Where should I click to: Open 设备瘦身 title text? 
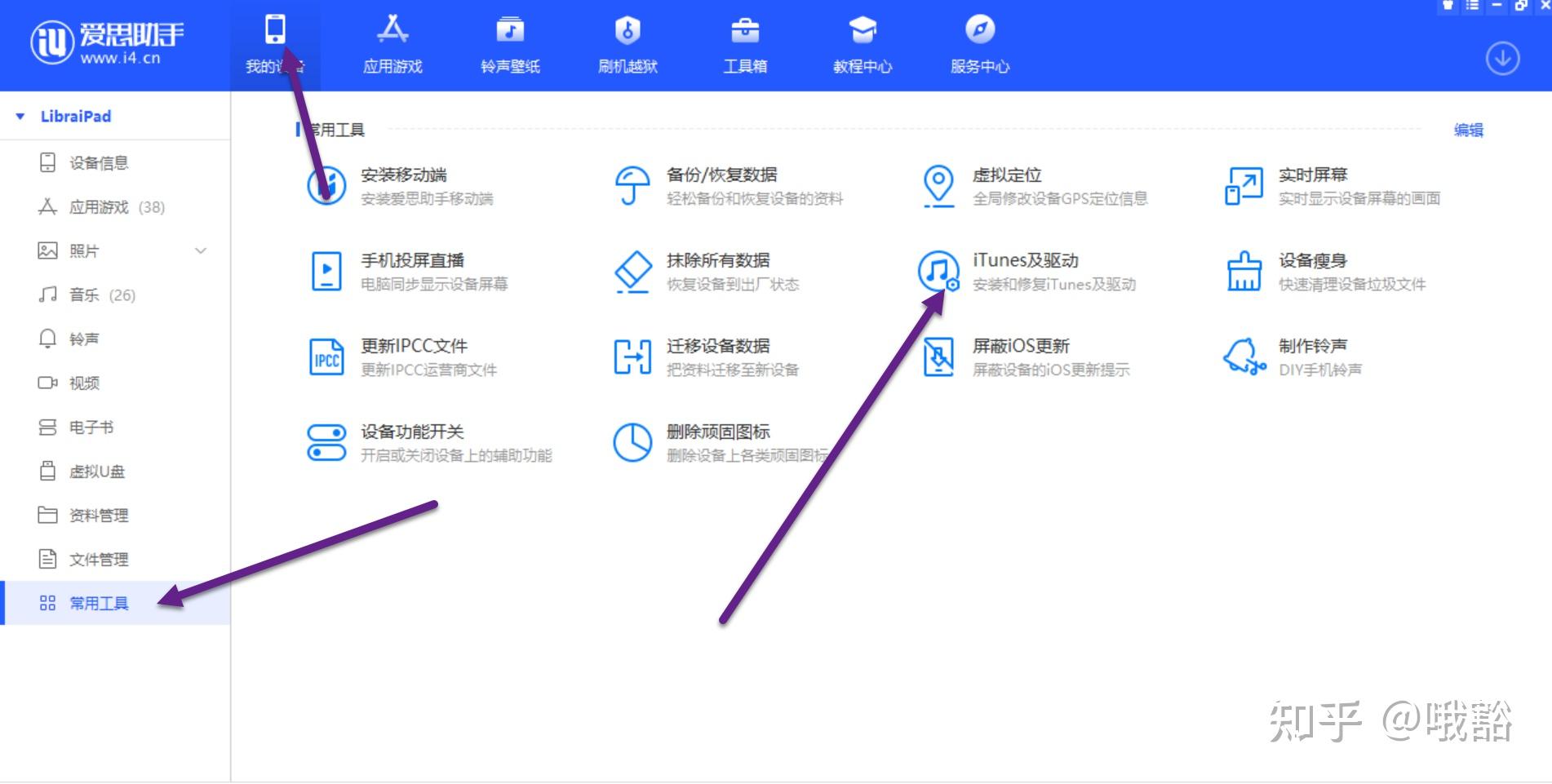point(1313,260)
